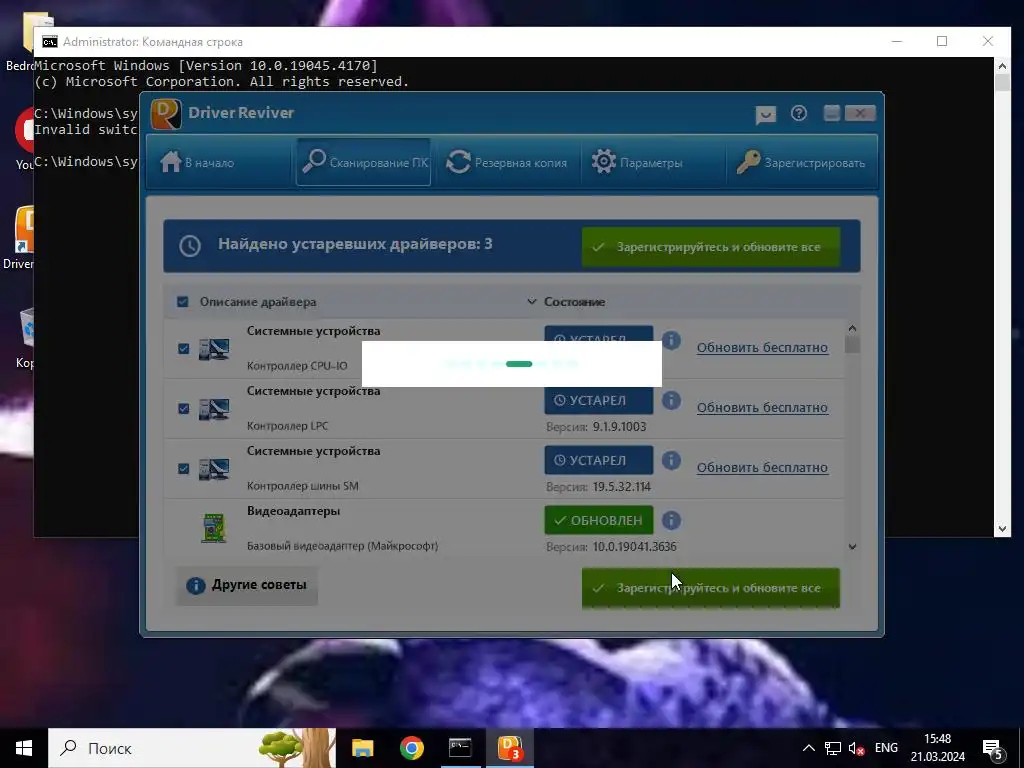Click the Контроллер LPC device icon
Image resolution: width=1024 pixels, height=768 pixels.
(x=214, y=409)
